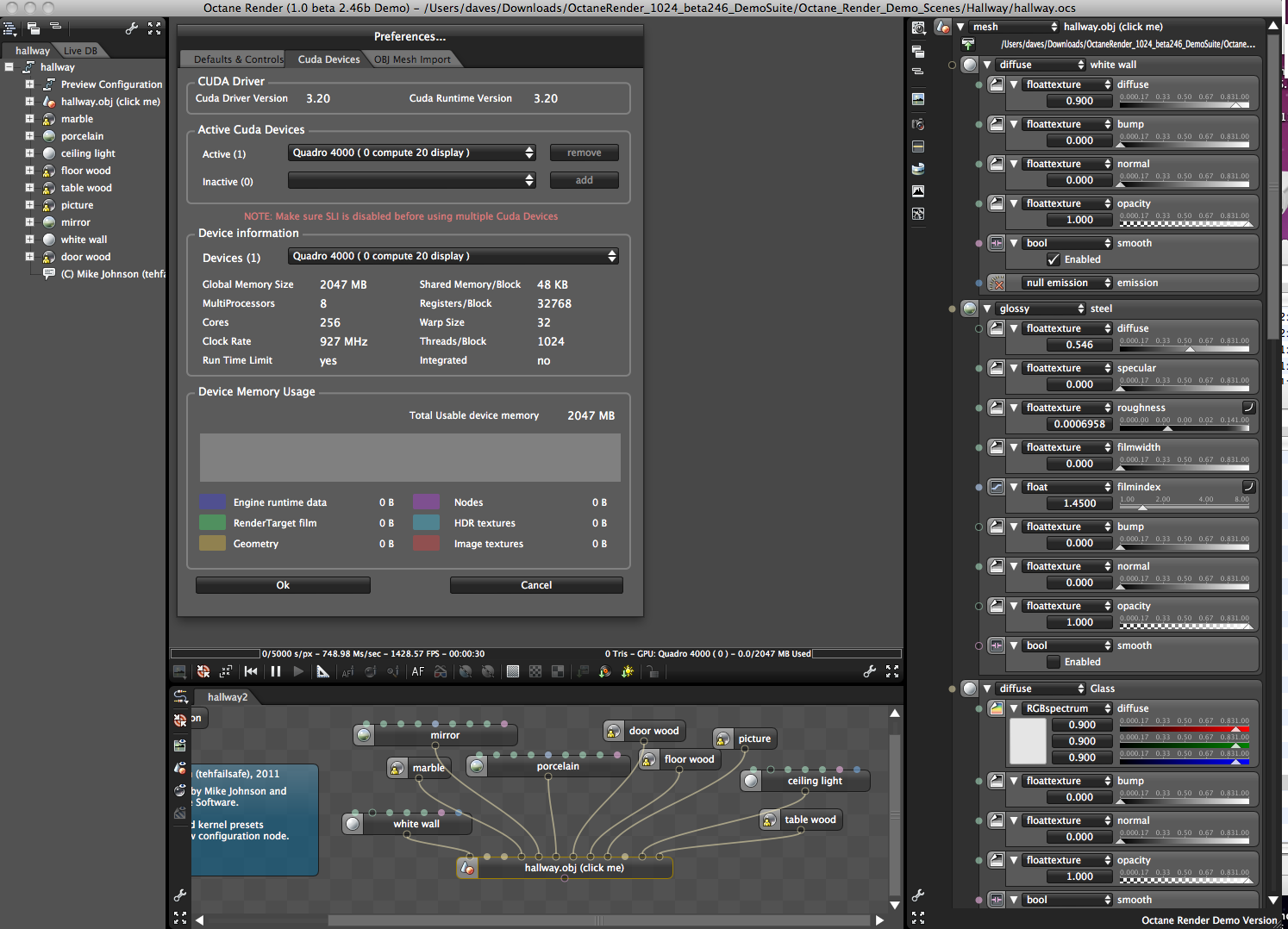The height and width of the screenshot is (929, 1288).
Task: Open the Live DB tab
Action: coord(81,51)
